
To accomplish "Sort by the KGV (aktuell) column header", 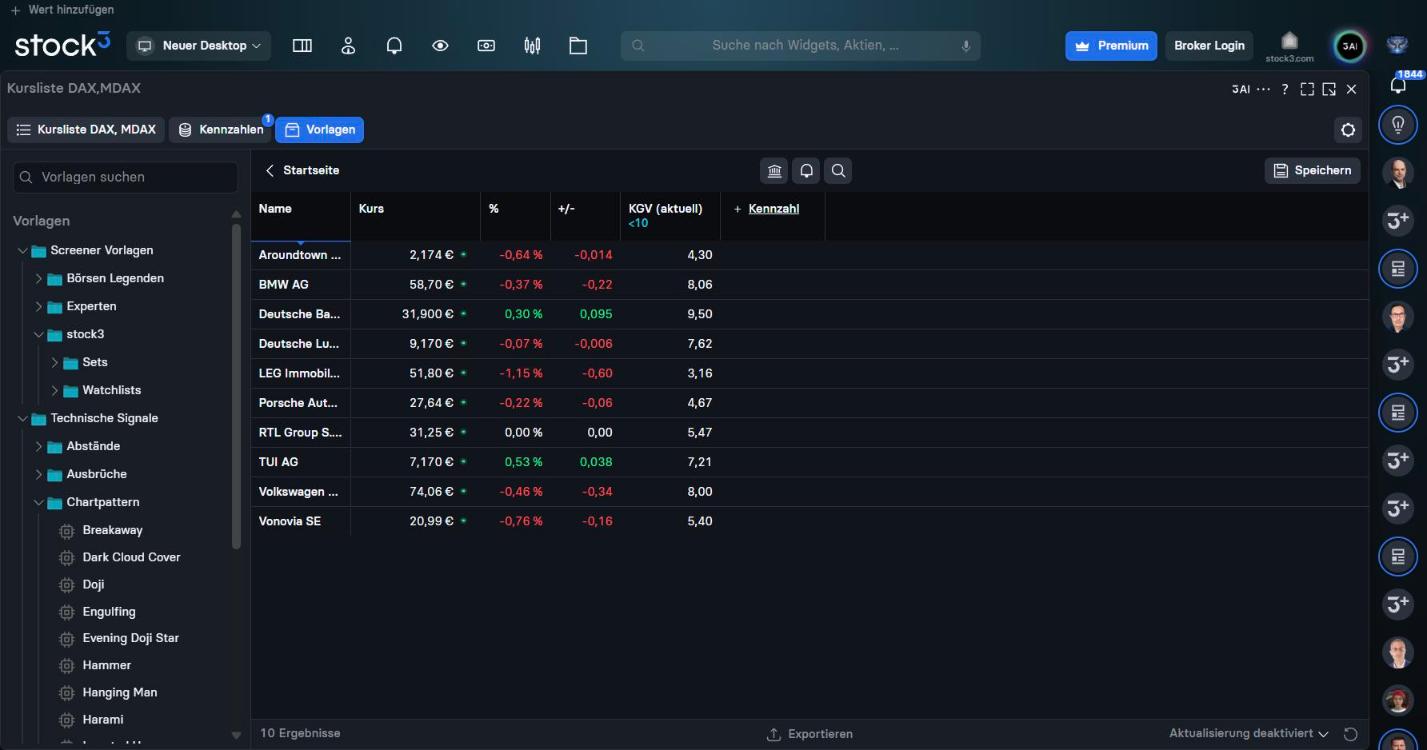I will [665, 209].
